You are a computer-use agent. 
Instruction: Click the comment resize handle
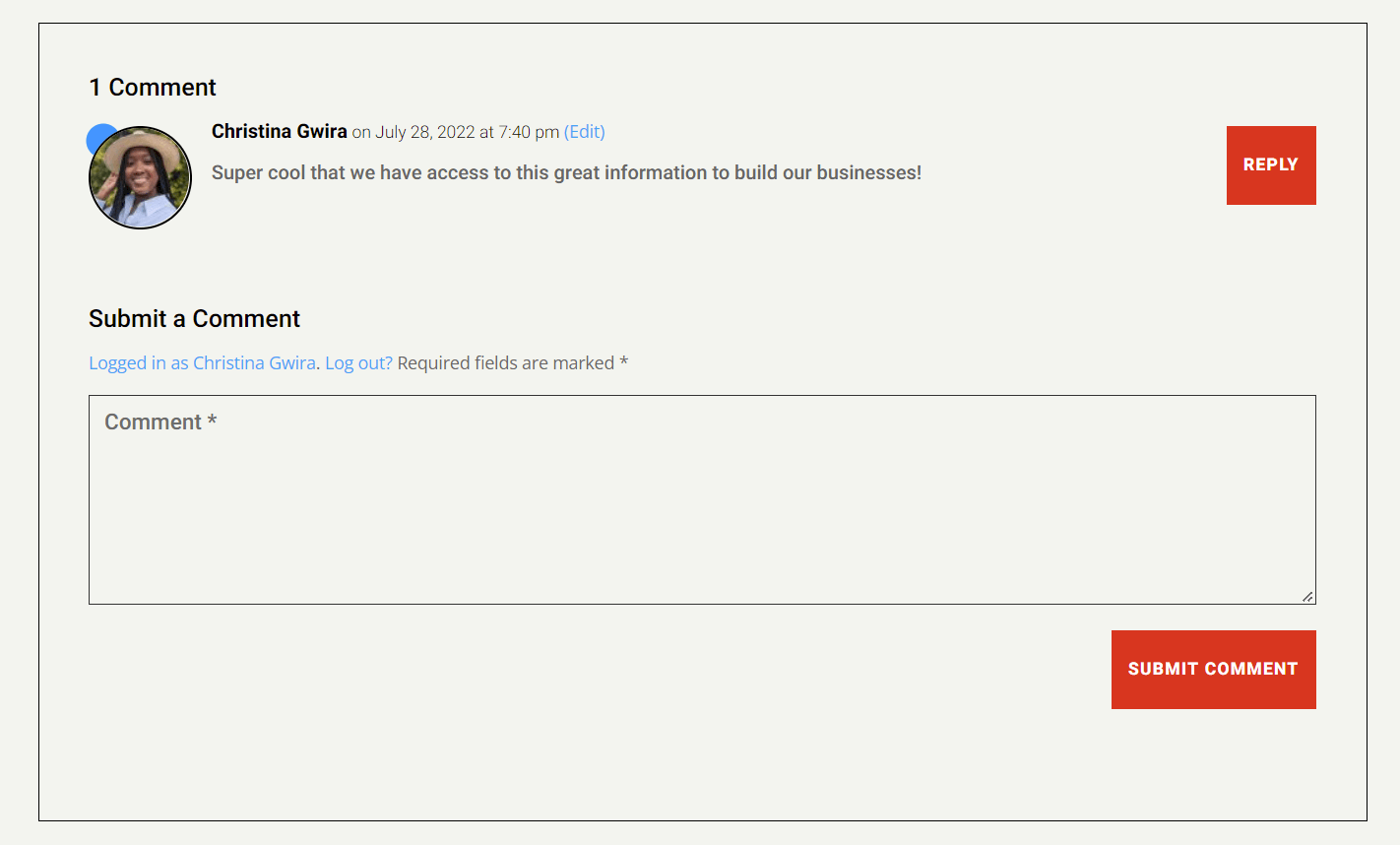(x=1308, y=596)
